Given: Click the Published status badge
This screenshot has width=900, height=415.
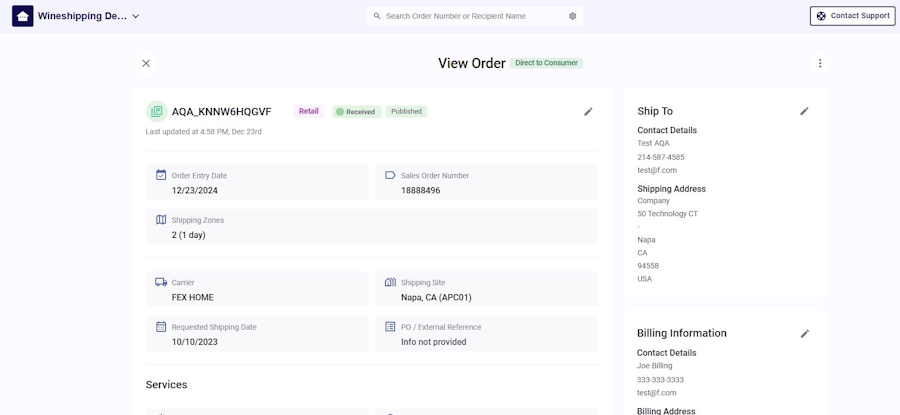Looking at the screenshot, I should click(x=407, y=112).
